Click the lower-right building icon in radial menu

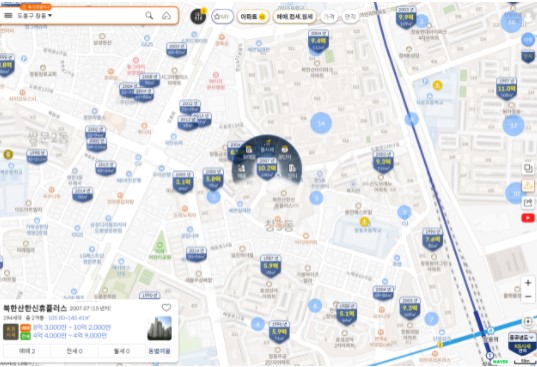click(292, 172)
